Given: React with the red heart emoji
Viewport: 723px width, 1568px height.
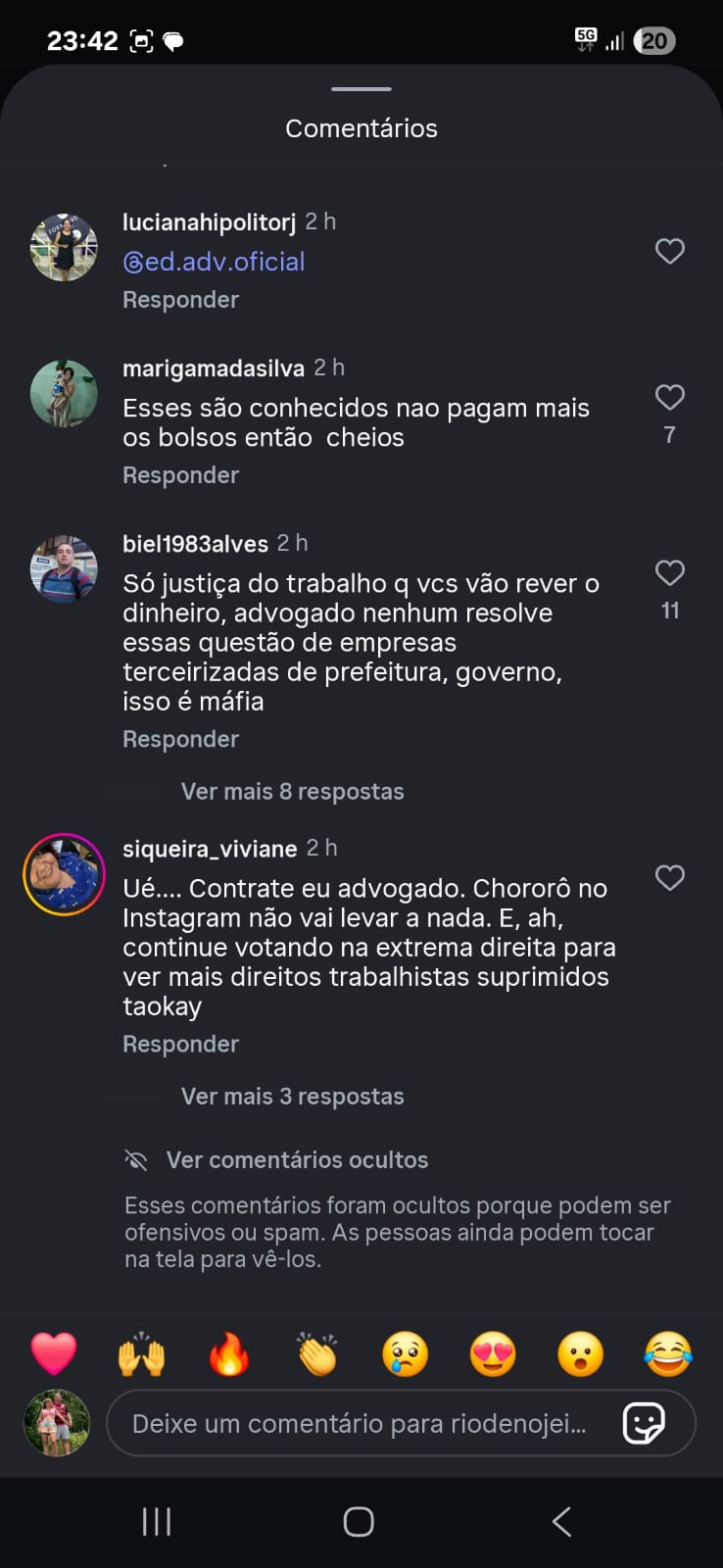Looking at the screenshot, I should coord(54,1354).
